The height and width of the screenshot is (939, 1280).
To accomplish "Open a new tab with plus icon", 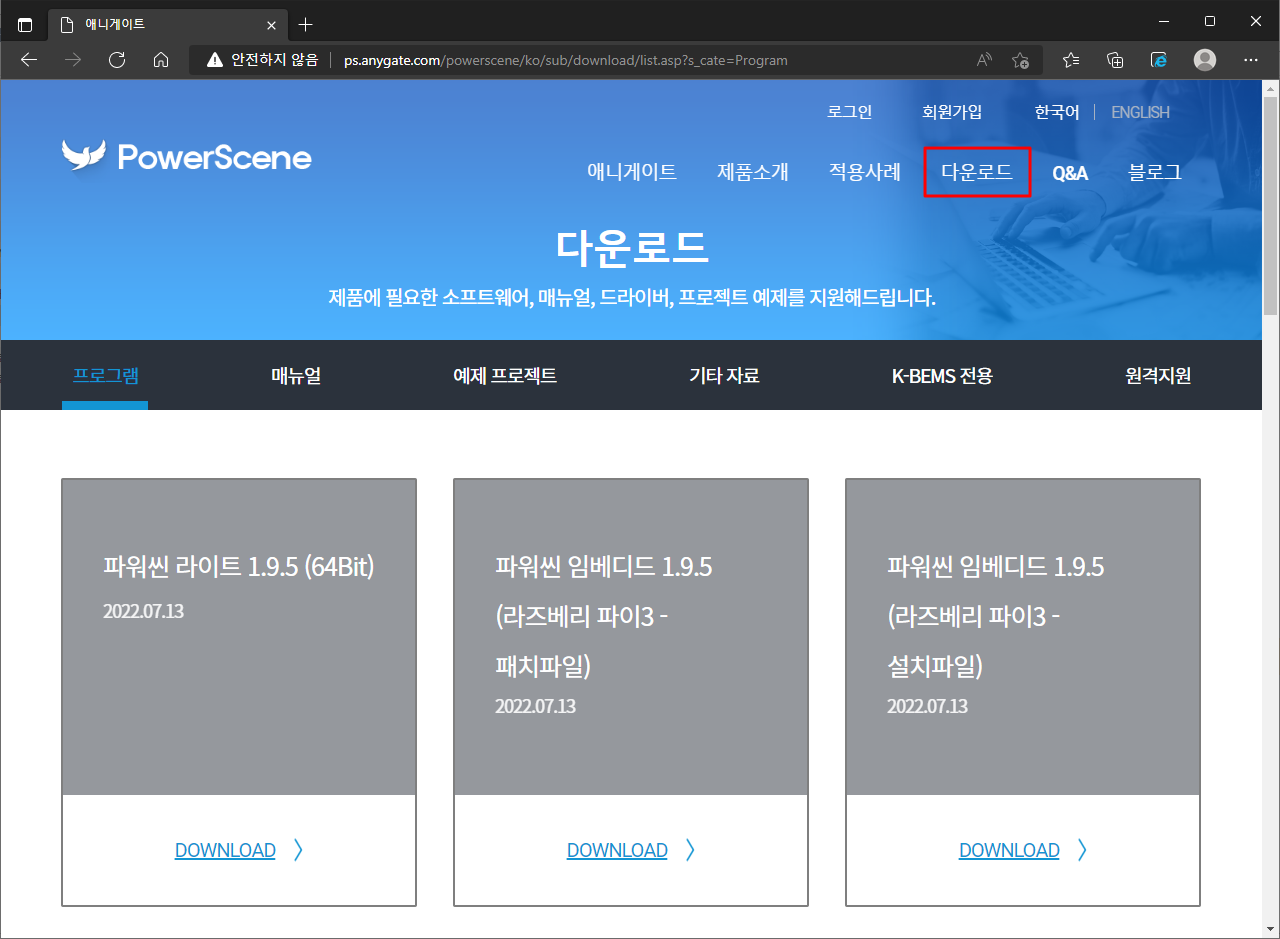I will pyautogui.click(x=306, y=24).
